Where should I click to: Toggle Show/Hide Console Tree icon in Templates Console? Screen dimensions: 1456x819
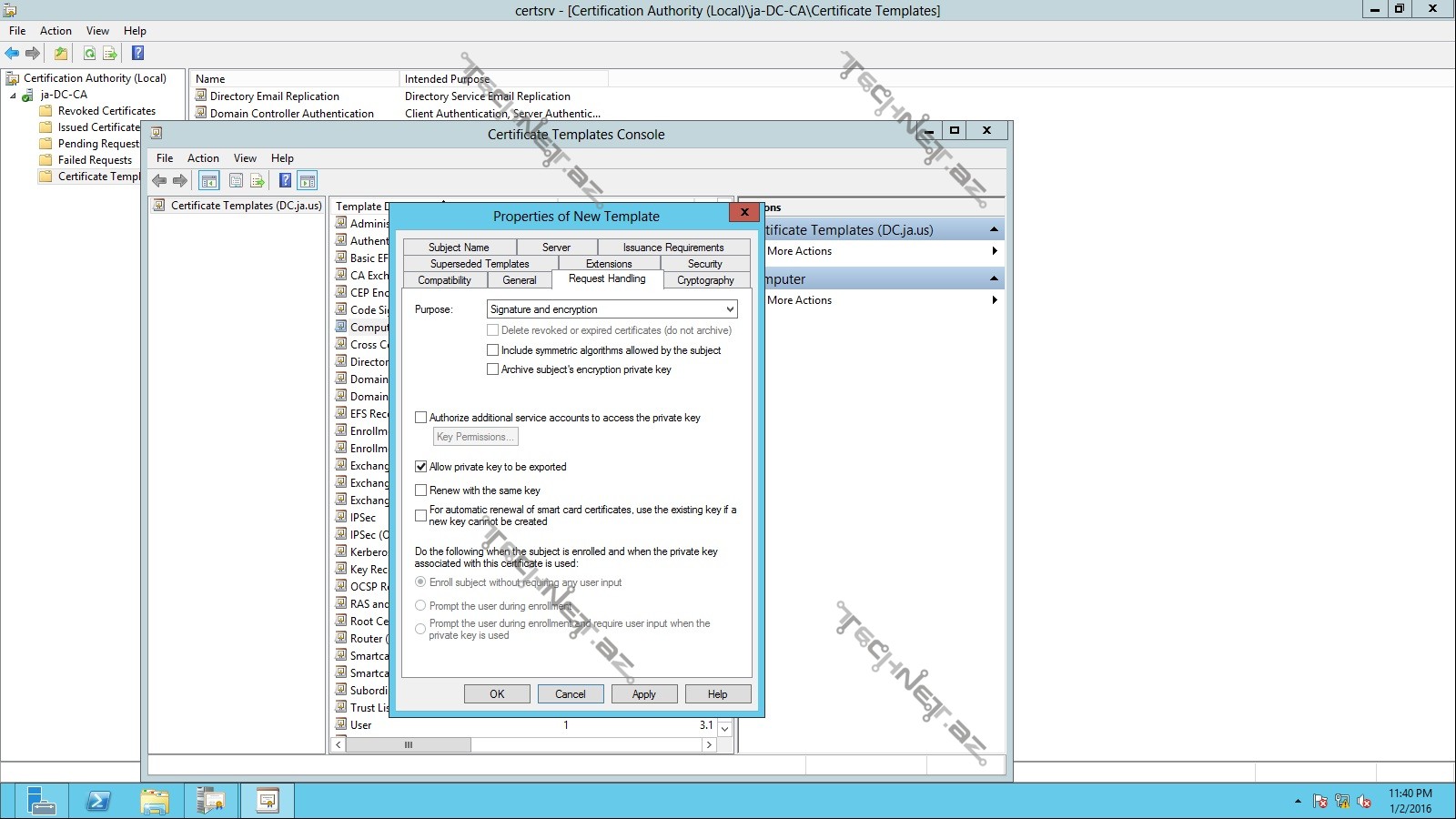(208, 181)
